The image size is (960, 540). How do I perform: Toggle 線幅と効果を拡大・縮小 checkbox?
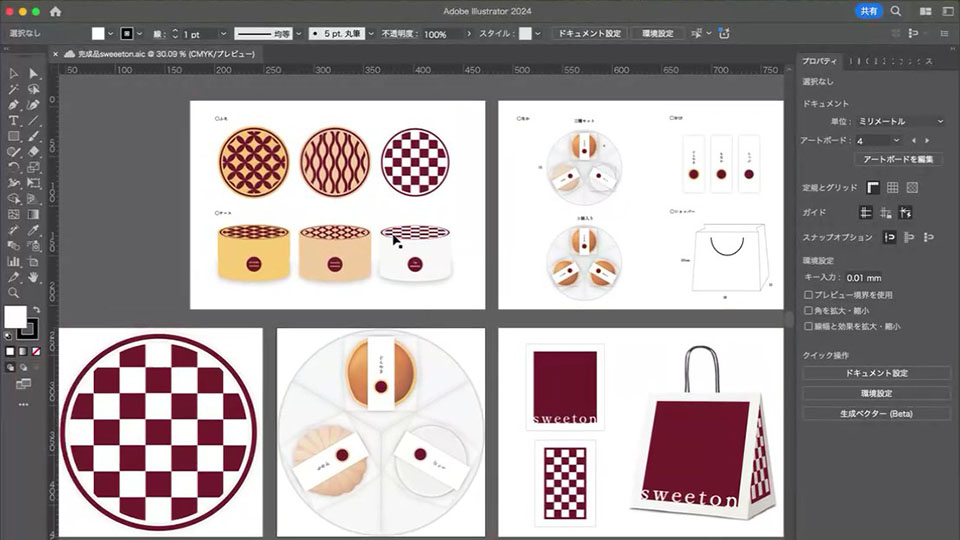click(808, 326)
